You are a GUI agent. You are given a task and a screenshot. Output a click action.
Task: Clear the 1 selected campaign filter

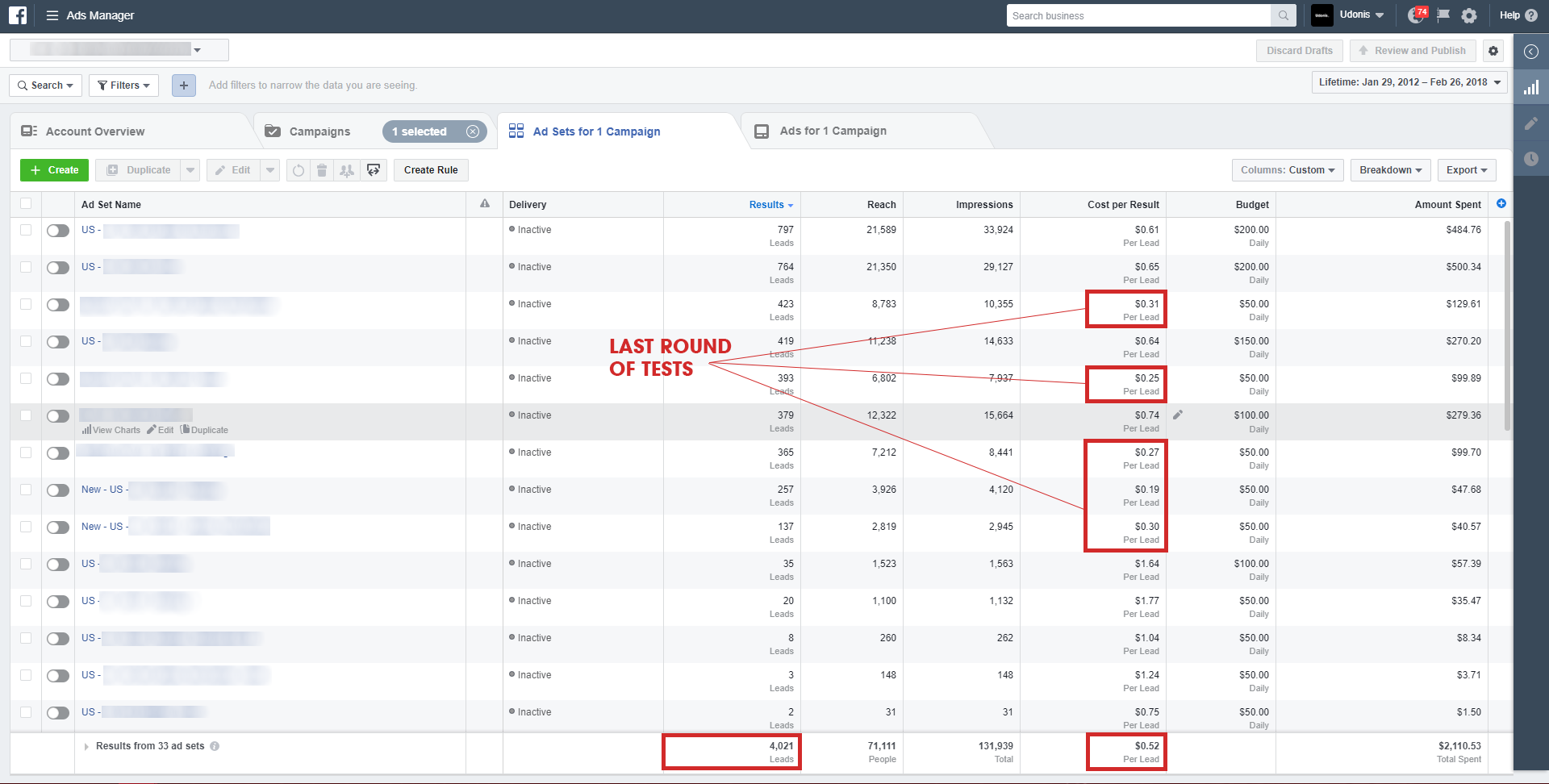coord(473,131)
